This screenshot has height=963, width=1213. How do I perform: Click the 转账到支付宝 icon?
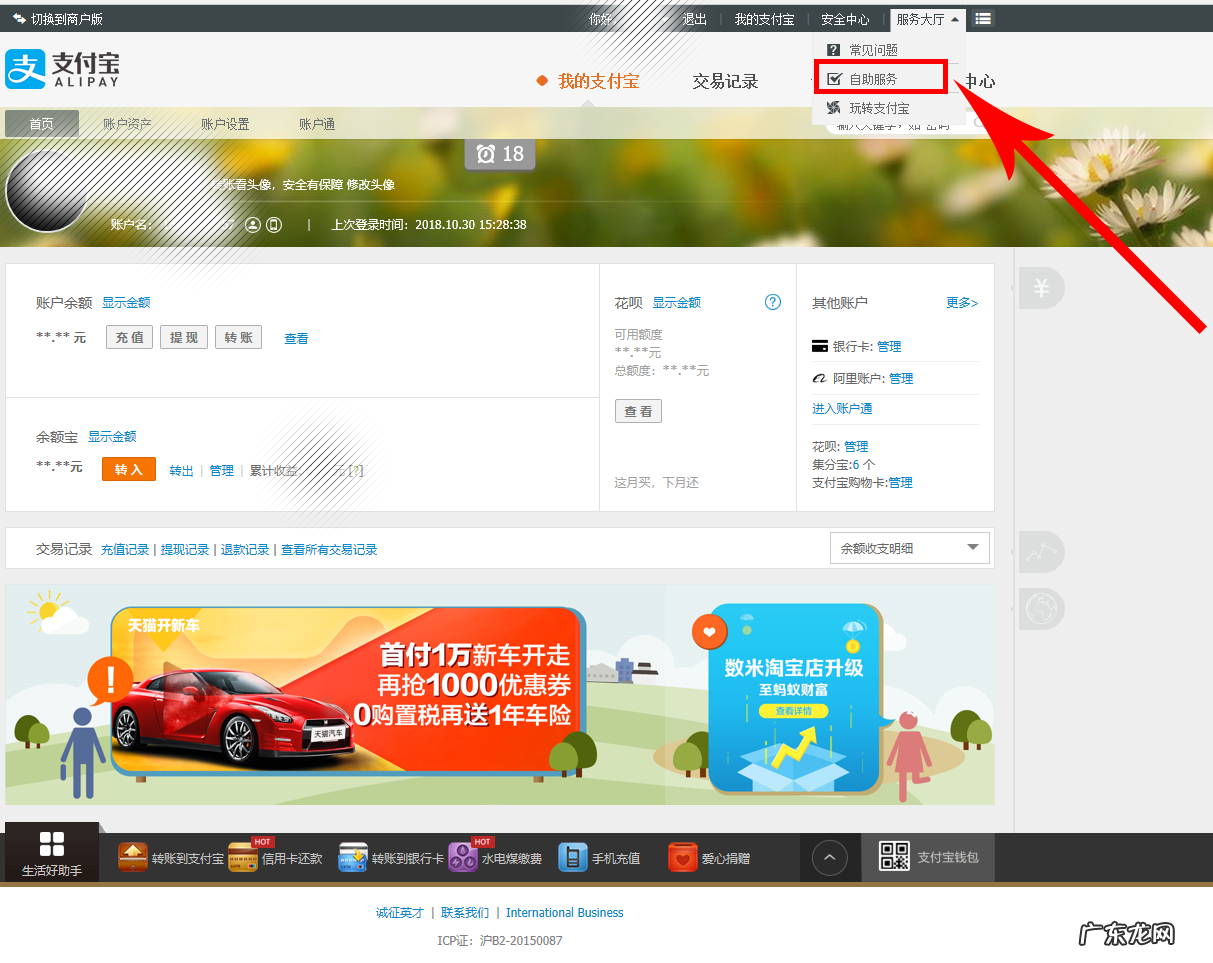point(133,858)
